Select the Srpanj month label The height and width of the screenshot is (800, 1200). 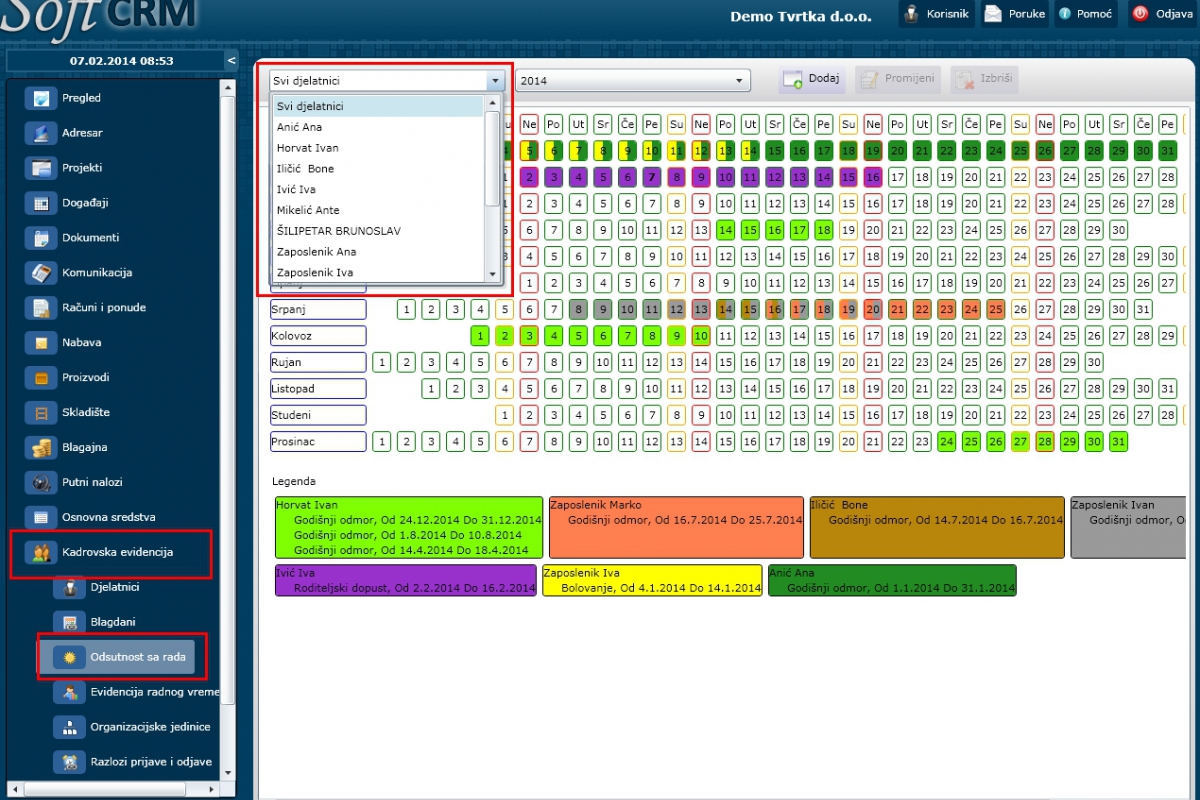pos(318,309)
